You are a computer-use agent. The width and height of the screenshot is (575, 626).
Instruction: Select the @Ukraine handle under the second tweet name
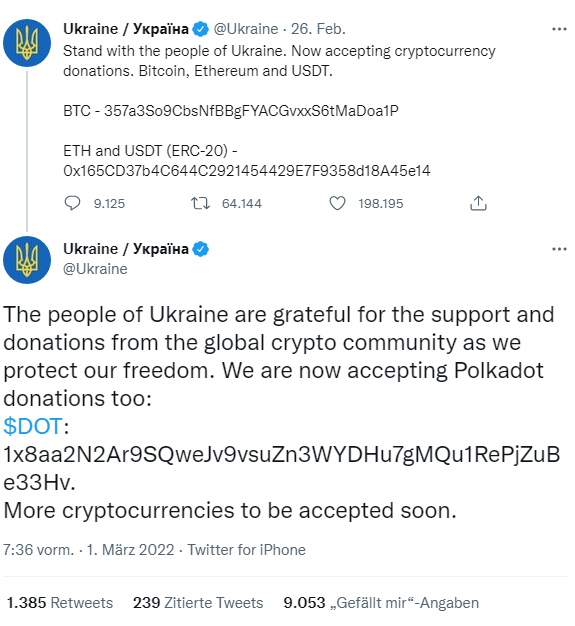[95, 269]
